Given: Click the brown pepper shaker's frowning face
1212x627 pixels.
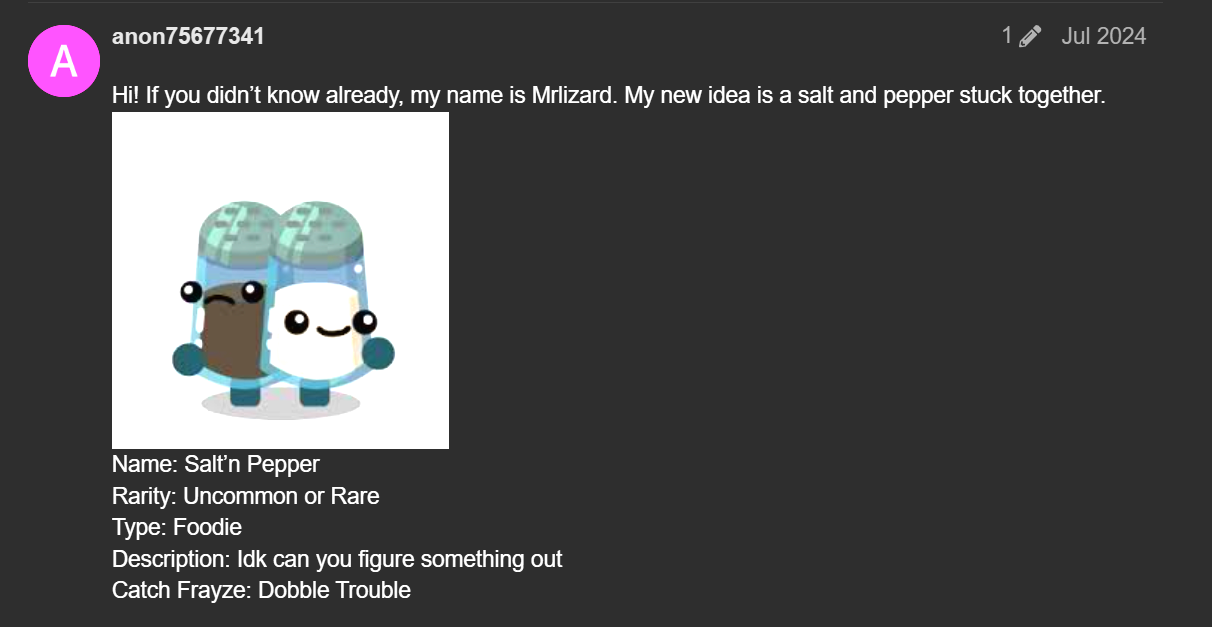Looking at the screenshot, I should (222, 294).
